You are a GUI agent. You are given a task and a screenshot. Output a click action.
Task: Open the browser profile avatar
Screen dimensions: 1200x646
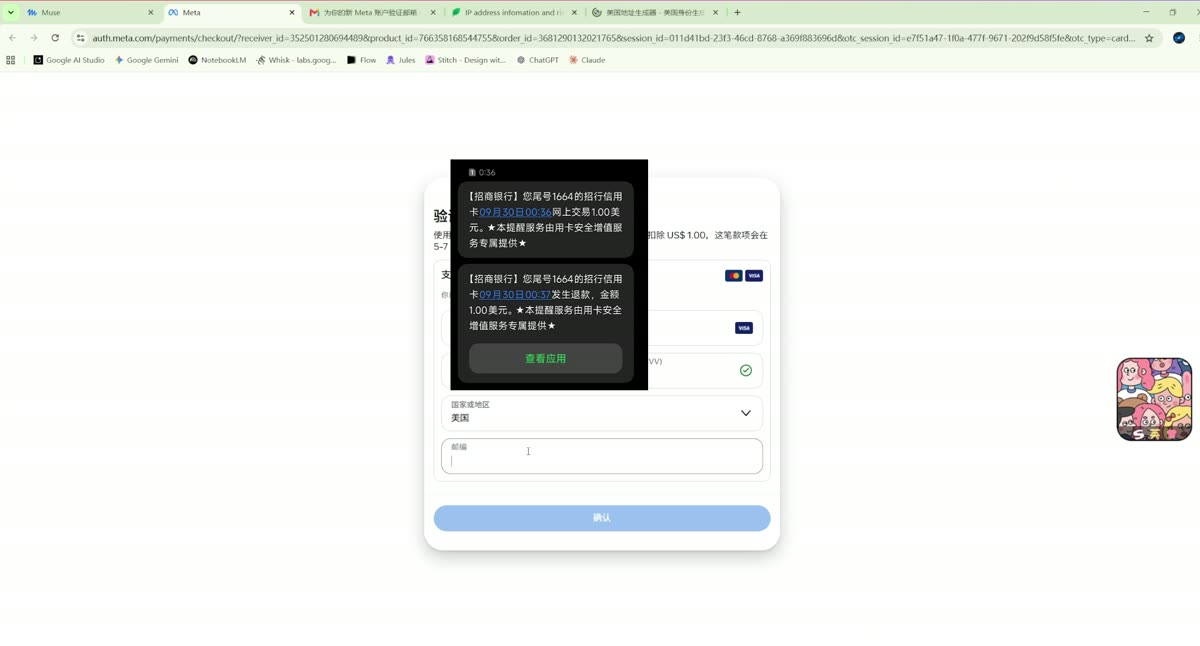(1178, 38)
